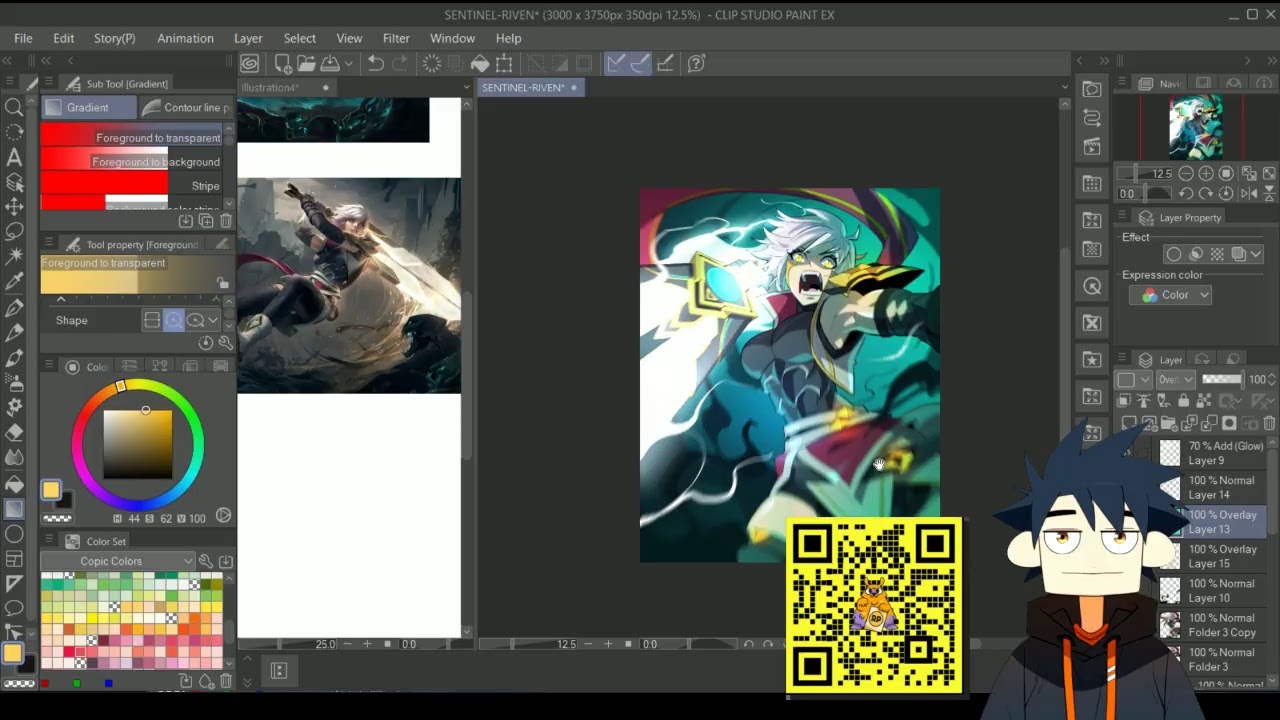The width and height of the screenshot is (1280, 720).
Task: Toggle the Border effect circle icon
Action: click(1174, 254)
